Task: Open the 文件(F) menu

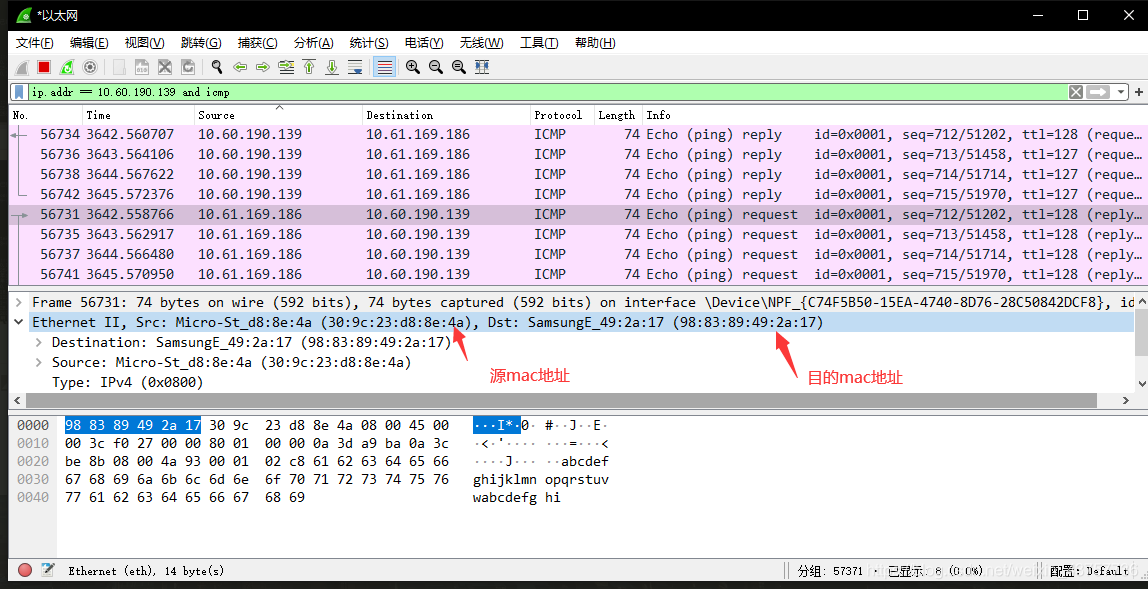Action: (34, 42)
